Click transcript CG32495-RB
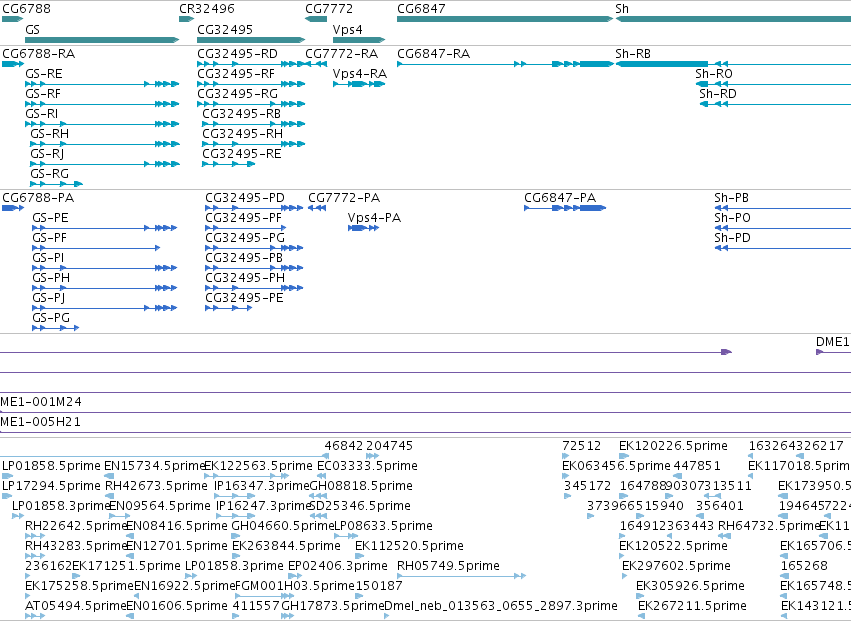Viewport: 851px width, 621px height. tap(242, 114)
